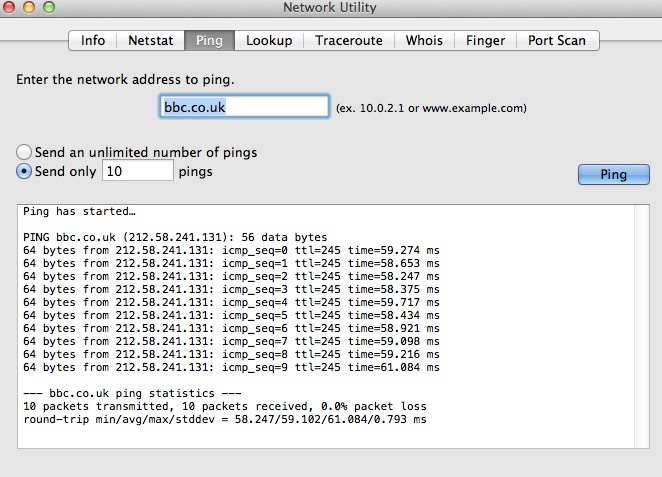Viewport: 662px width, 477px height.
Task: Open the Netstat tab
Action: (150, 41)
